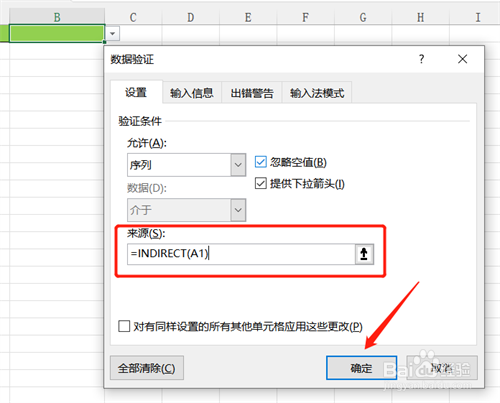Select column header C
The width and height of the screenshot is (500, 403).
[133, 17]
